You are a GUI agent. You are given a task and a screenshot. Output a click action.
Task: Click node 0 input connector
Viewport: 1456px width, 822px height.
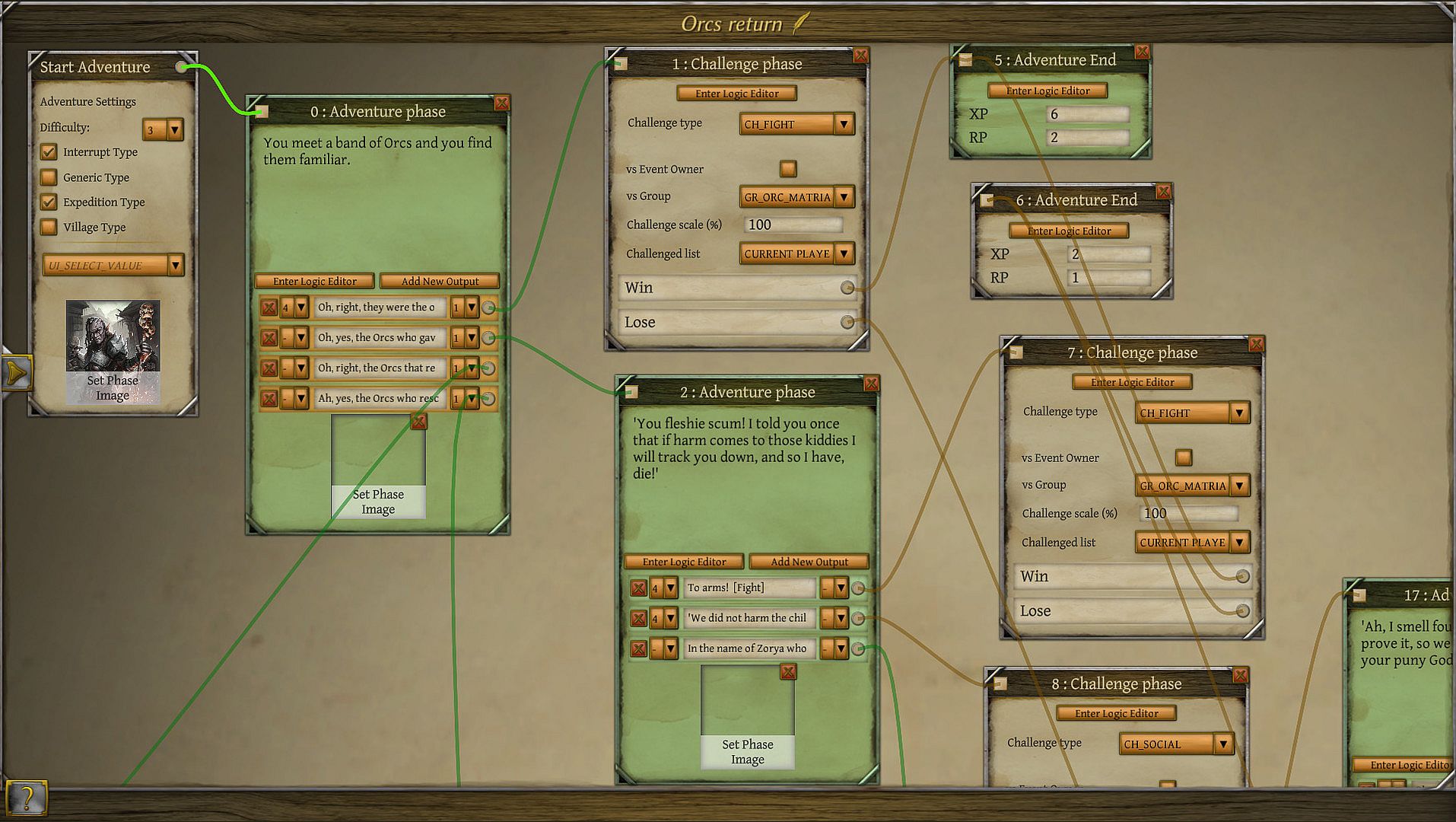click(x=261, y=112)
